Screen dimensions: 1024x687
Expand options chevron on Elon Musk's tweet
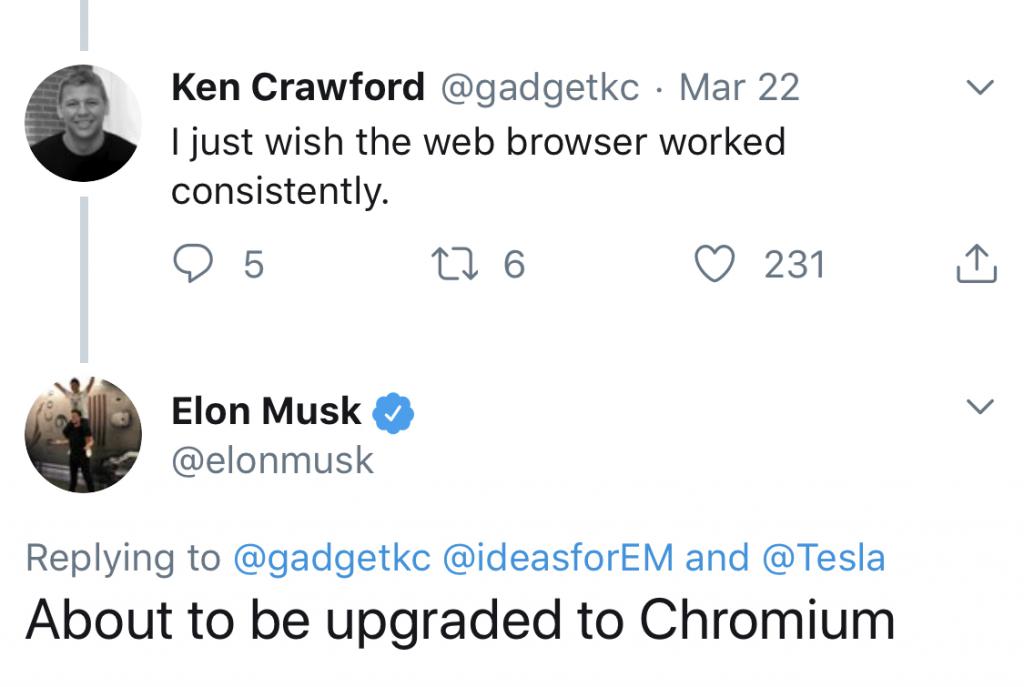(x=980, y=406)
